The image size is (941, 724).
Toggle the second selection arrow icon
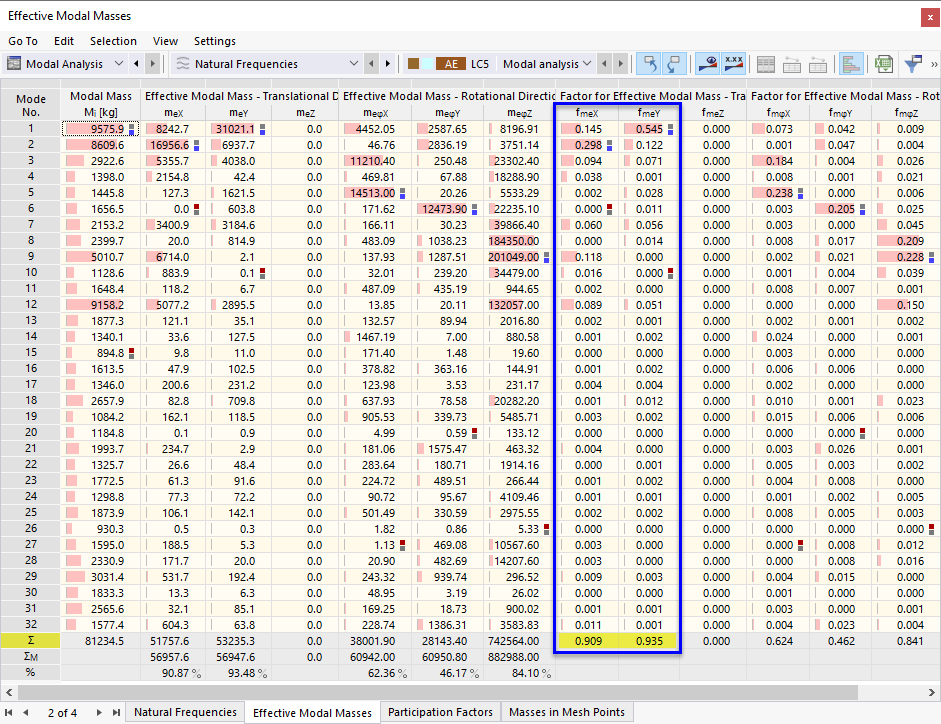[x=675, y=64]
